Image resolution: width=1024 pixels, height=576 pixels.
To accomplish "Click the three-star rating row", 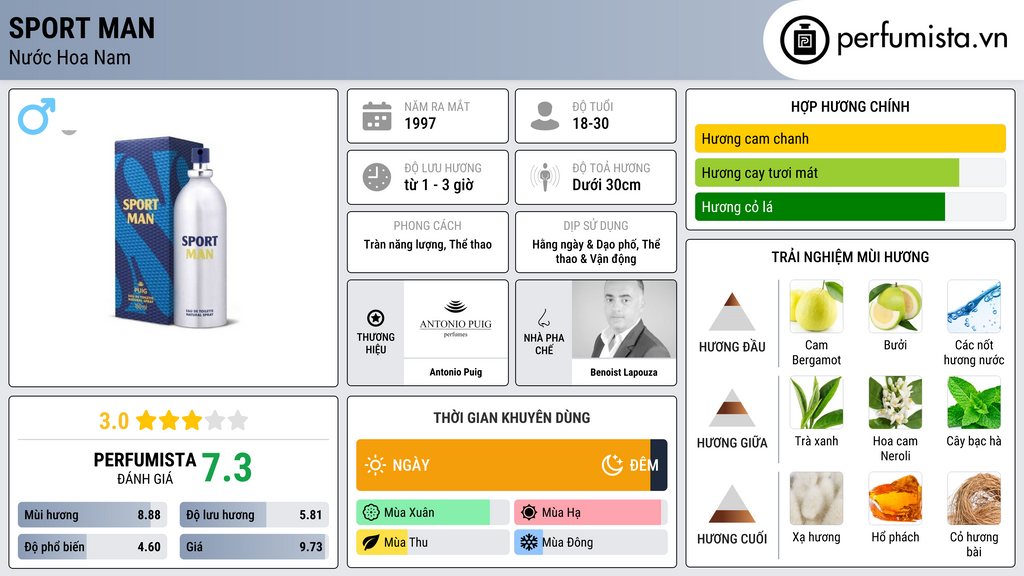I will [192, 421].
